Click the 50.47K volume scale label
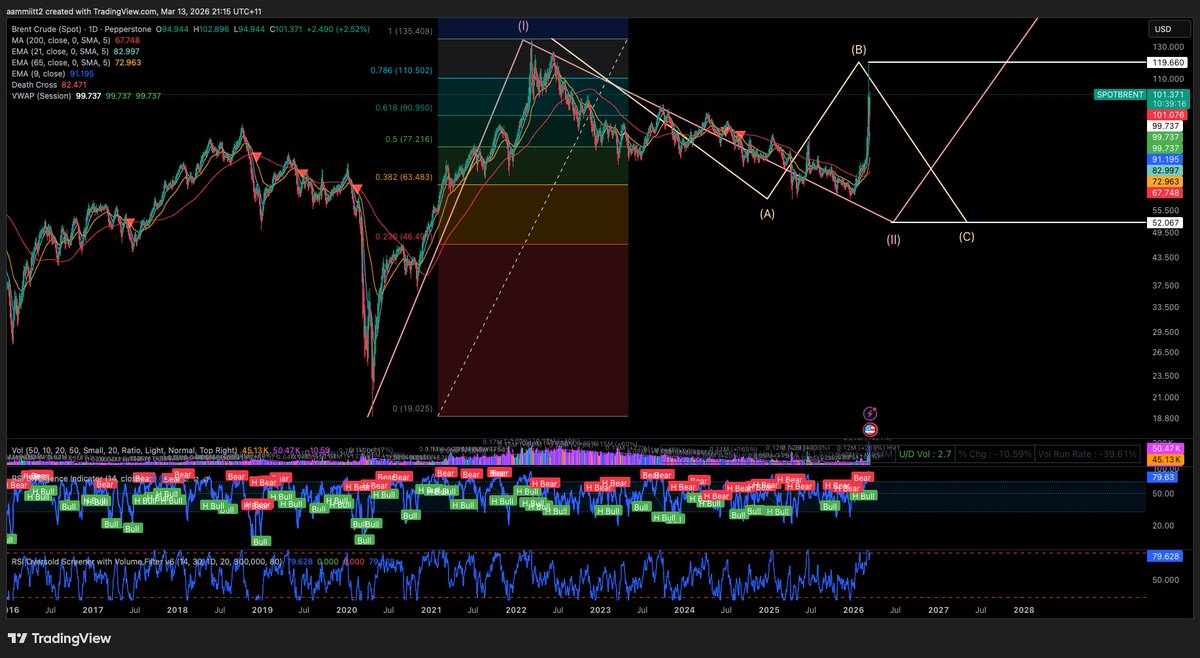Viewport: 1200px width, 658px height. (1167, 449)
